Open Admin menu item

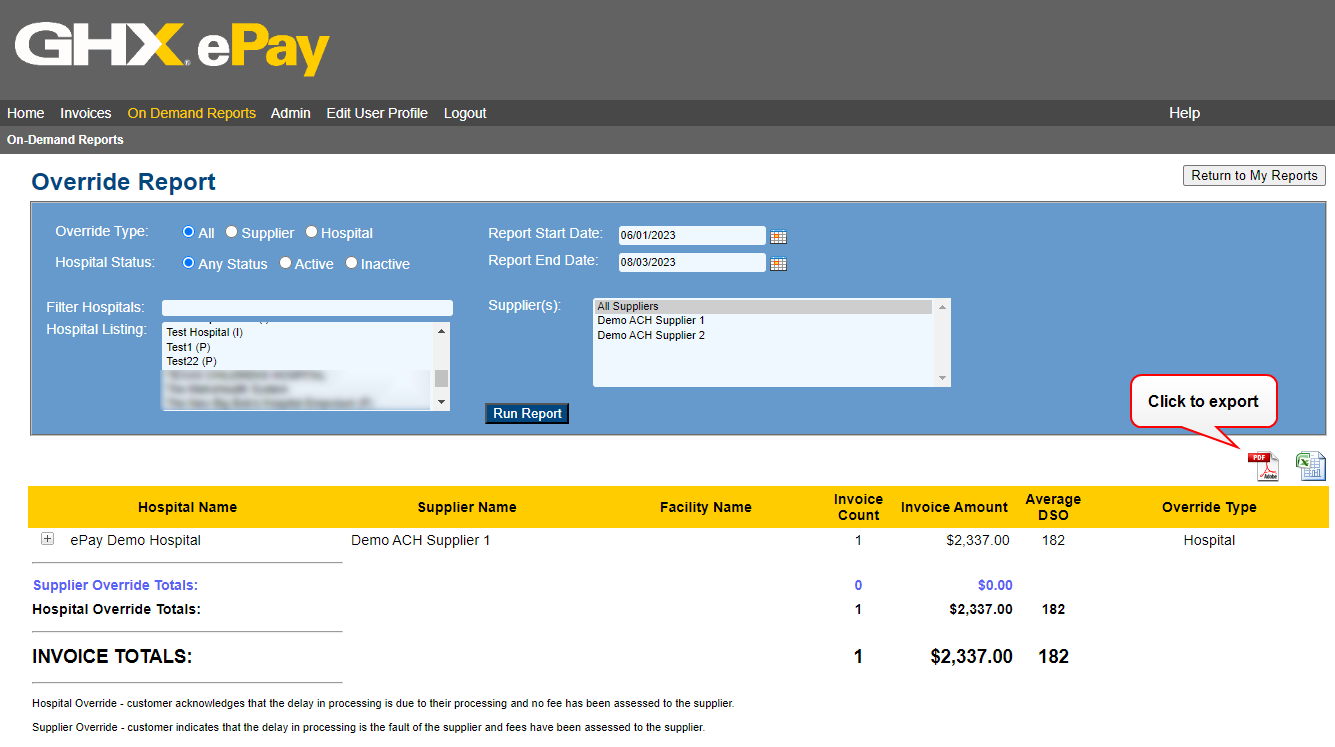(x=291, y=113)
